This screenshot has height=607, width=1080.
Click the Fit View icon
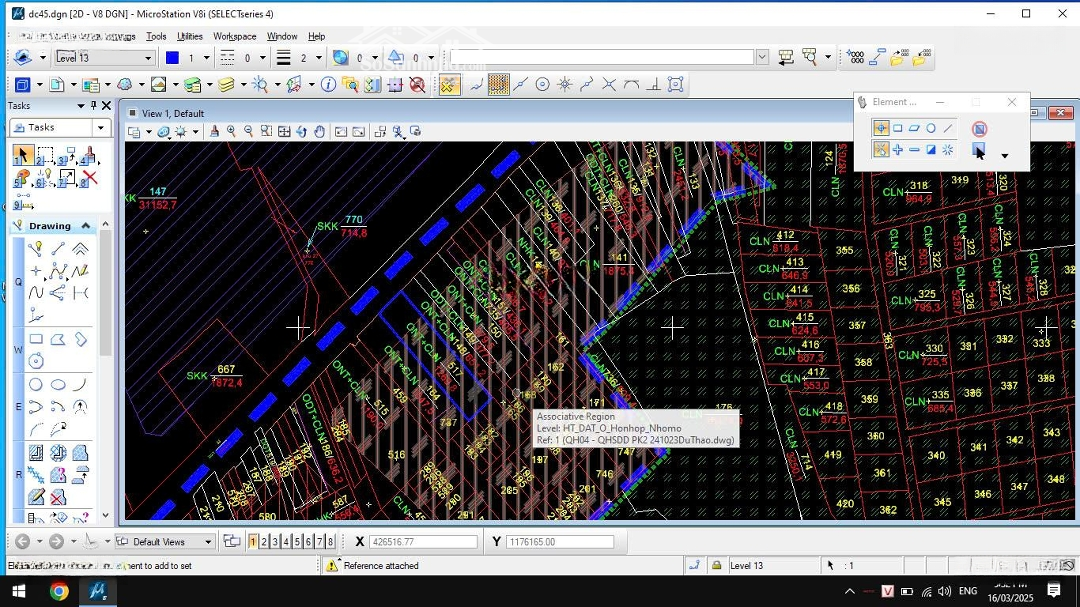click(284, 132)
